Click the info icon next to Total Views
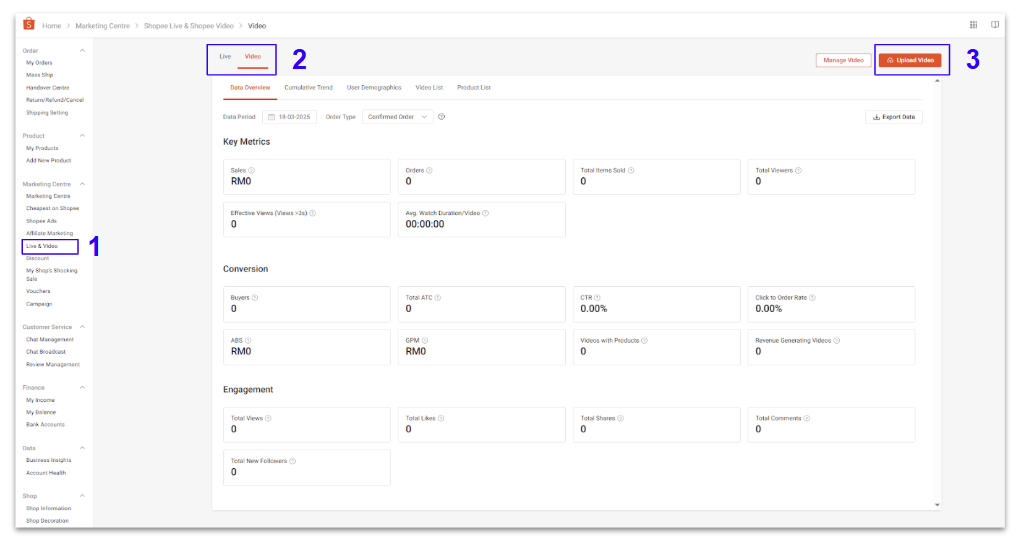The image size is (1017, 540). [269, 418]
